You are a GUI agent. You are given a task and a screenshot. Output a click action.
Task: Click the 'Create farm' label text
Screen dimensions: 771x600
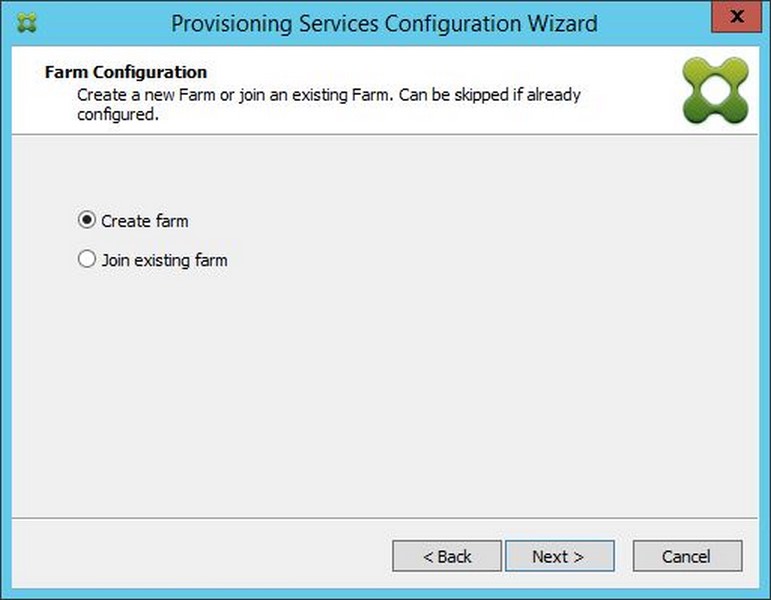click(x=145, y=221)
